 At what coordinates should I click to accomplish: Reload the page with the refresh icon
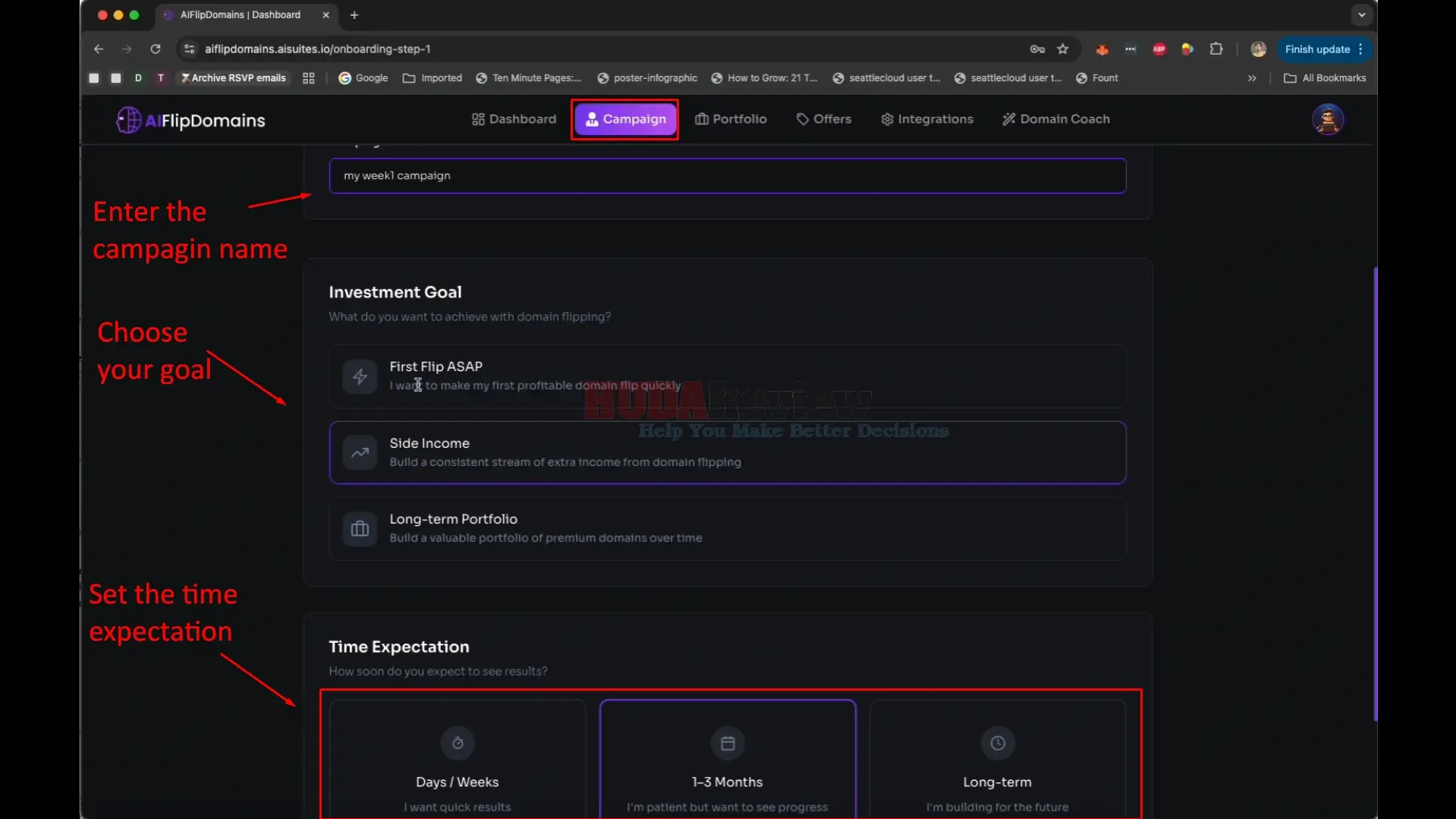[x=156, y=49]
